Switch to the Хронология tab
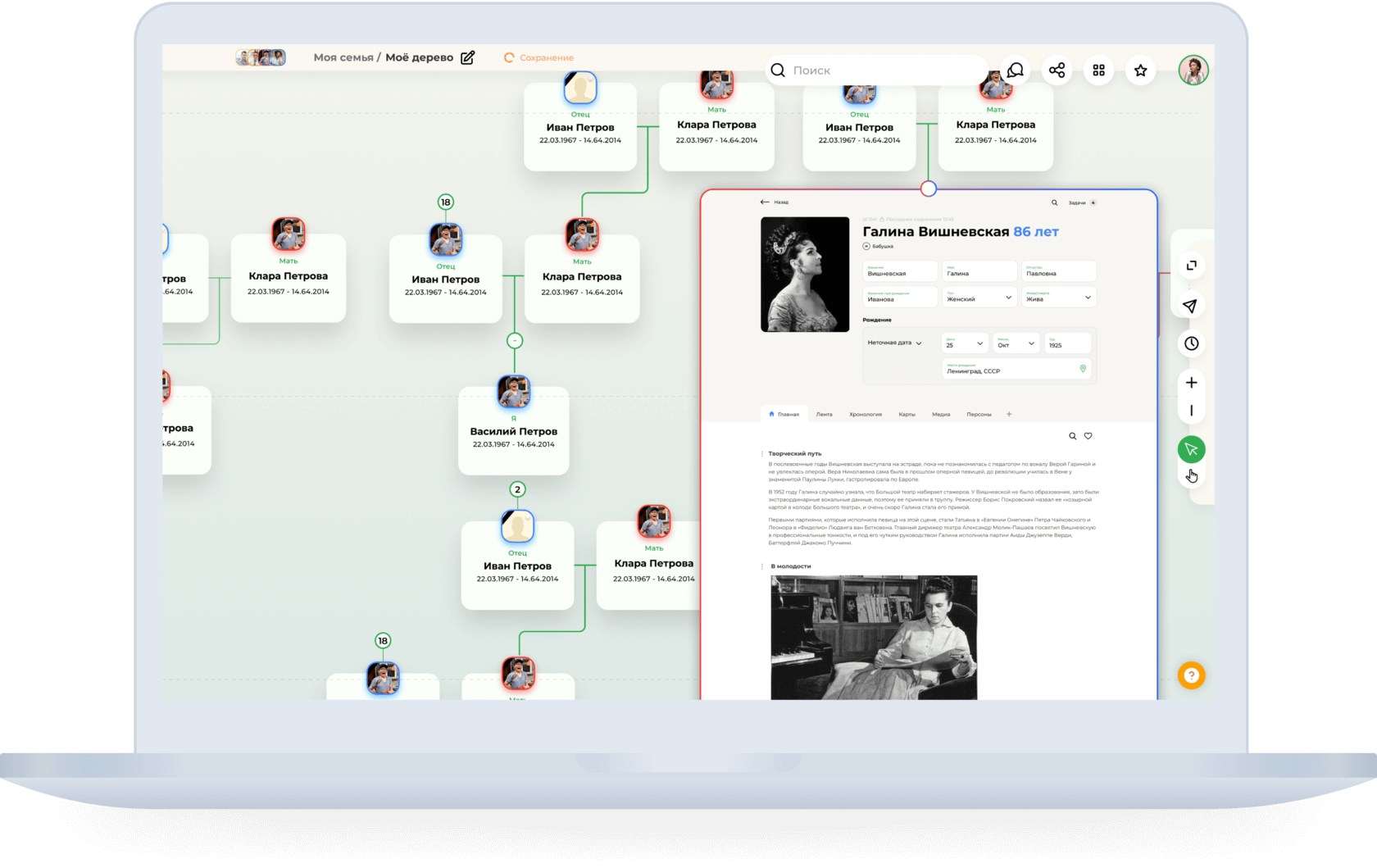The image size is (1377, 868). 865,415
